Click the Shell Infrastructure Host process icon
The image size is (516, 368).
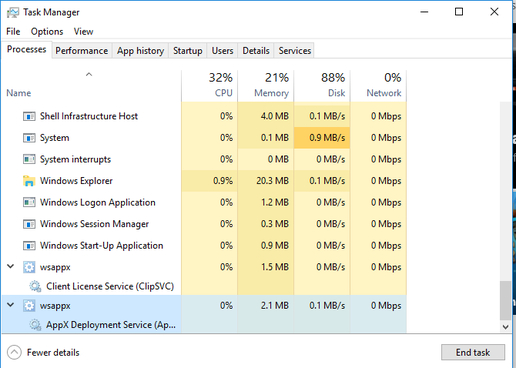[x=29, y=116]
